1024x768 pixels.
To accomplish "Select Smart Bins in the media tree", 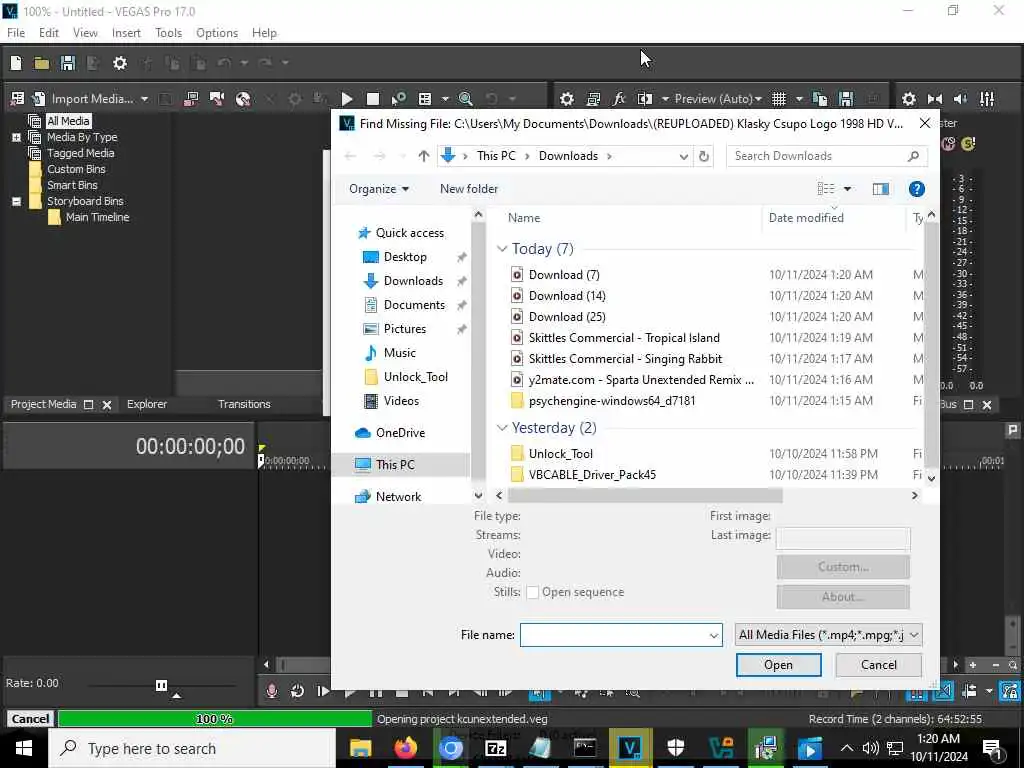I will click(x=72, y=185).
